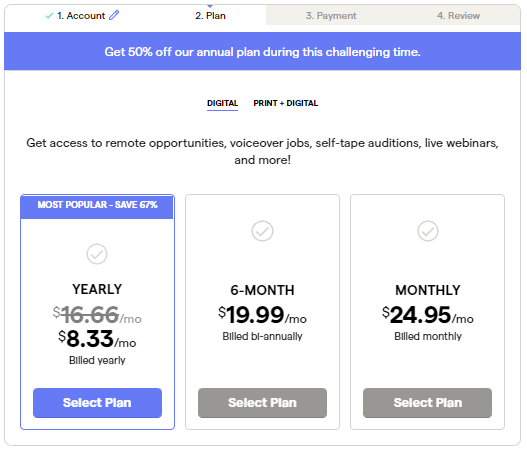The width and height of the screenshot is (527, 453).
Task: Click the $19.99/mo price on 6-Month card
Action: (262, 315)
